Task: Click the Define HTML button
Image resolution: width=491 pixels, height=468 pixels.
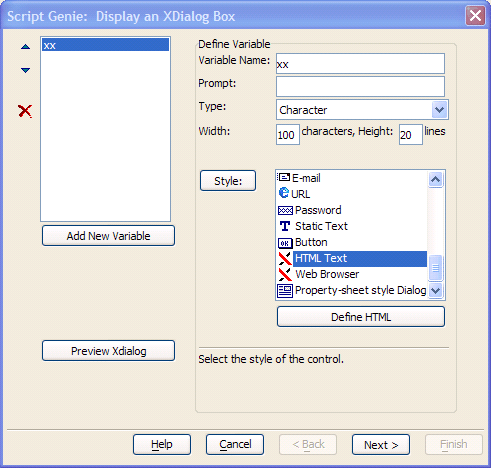Action: pos(361,317)
